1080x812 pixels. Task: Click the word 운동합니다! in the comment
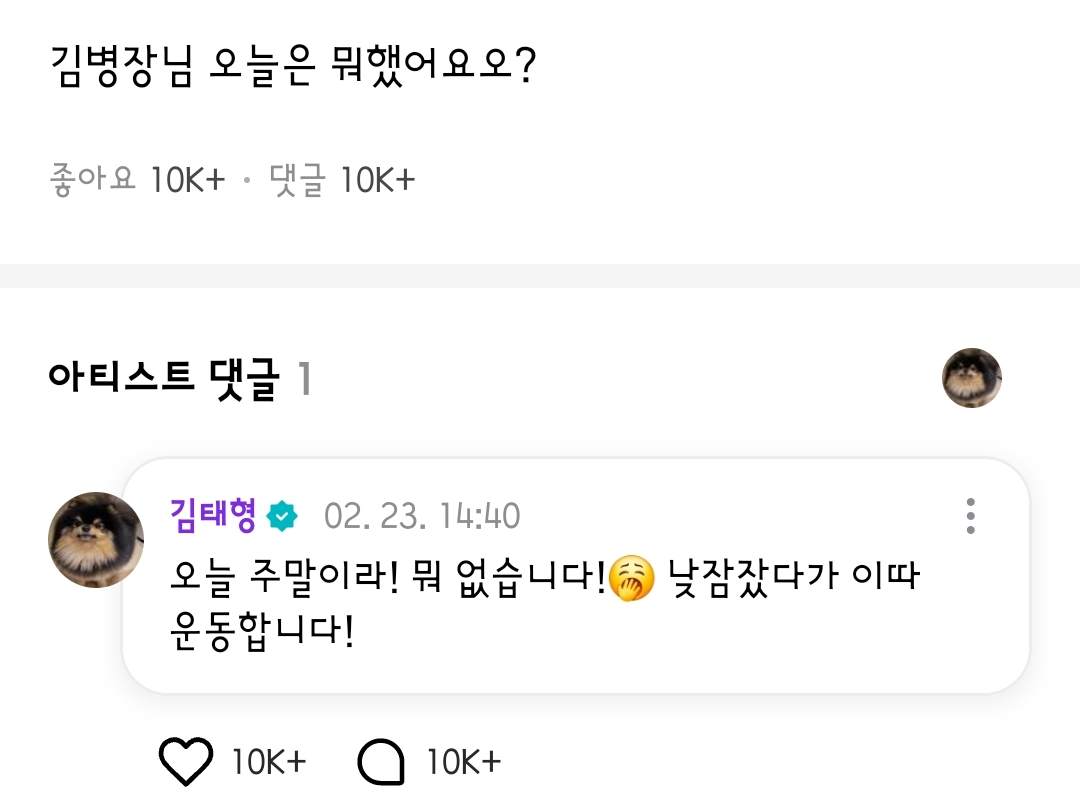point(263,632)
